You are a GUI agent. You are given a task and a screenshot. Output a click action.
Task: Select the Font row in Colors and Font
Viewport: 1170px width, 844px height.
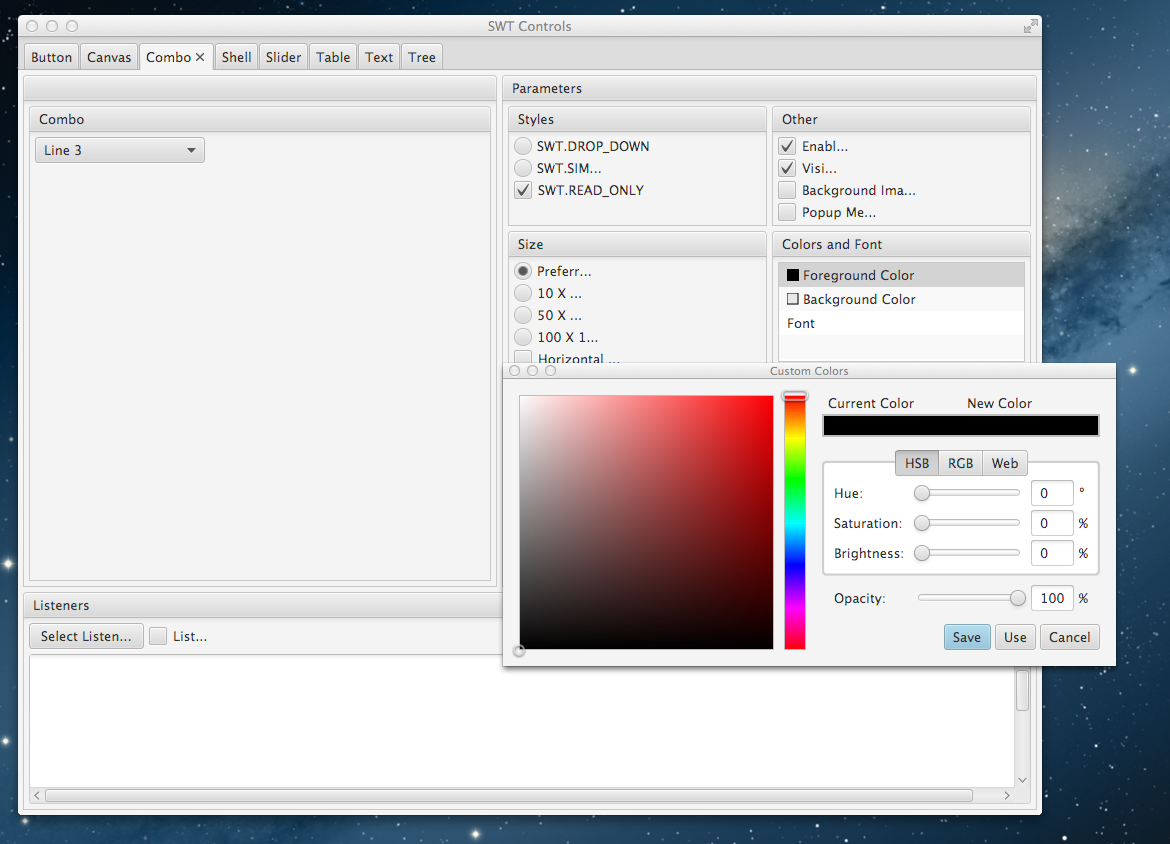tap(901, 323)
